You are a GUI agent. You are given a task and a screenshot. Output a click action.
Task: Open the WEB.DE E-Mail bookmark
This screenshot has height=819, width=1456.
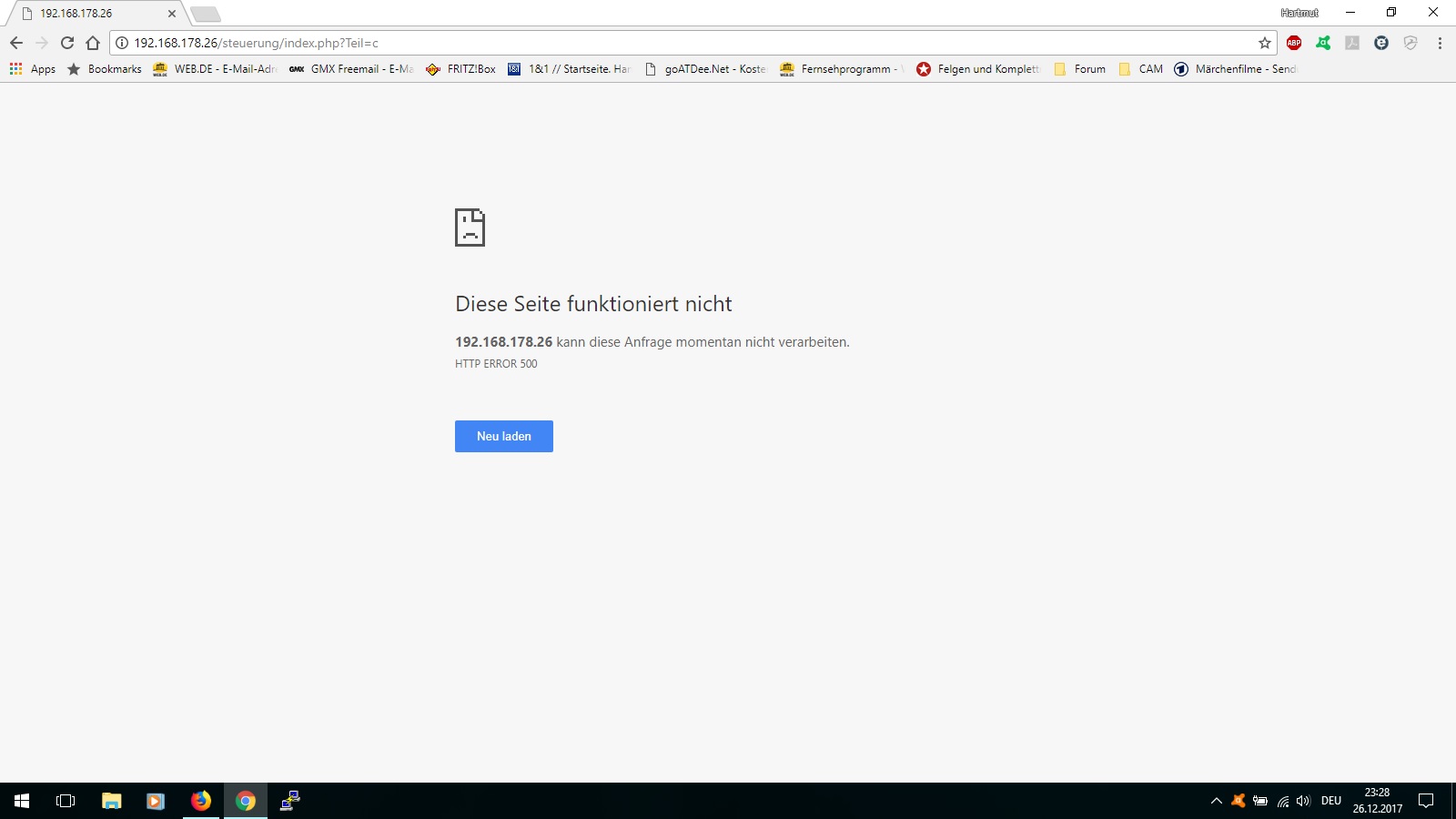(x=215, y=69)
